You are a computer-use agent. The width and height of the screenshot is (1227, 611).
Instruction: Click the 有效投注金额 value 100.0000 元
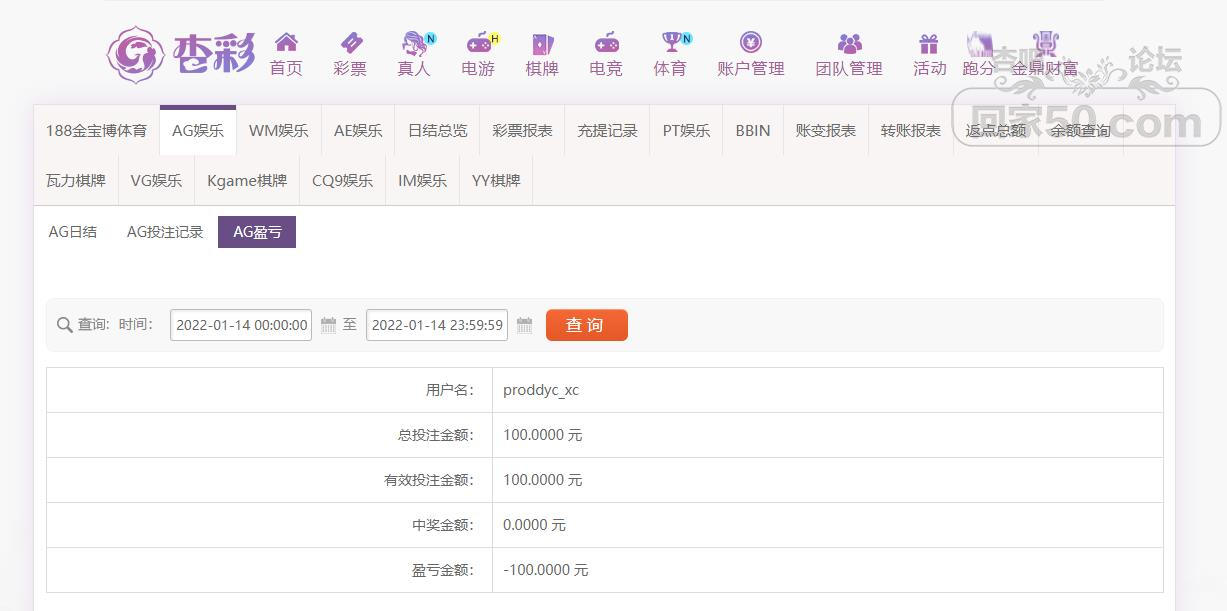pyautogui.click(x=542, y=480)
